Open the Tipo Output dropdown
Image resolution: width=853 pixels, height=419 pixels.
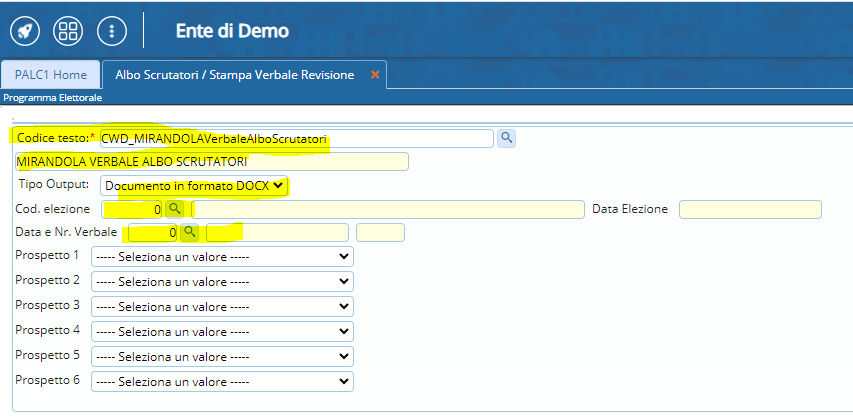point(194,185)
